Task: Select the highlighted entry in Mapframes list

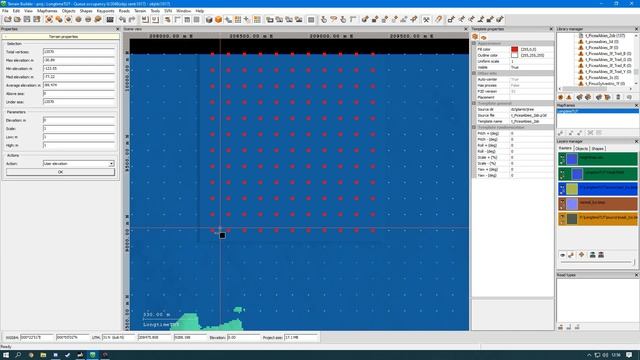Action: 598,111
